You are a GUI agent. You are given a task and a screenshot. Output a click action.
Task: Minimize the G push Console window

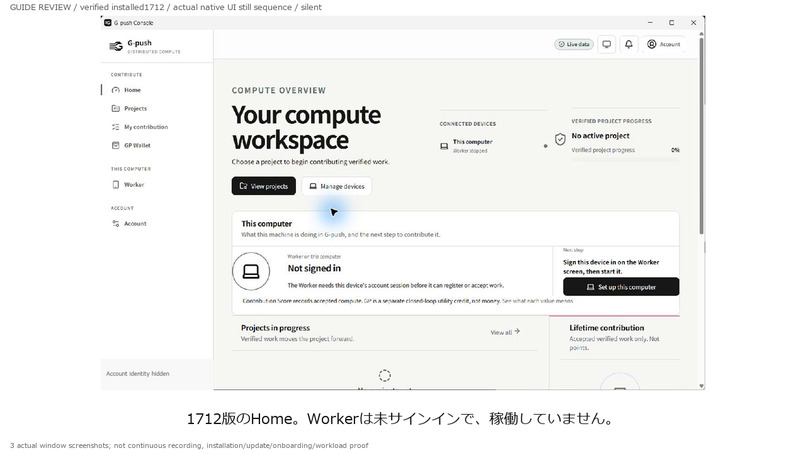650,23
